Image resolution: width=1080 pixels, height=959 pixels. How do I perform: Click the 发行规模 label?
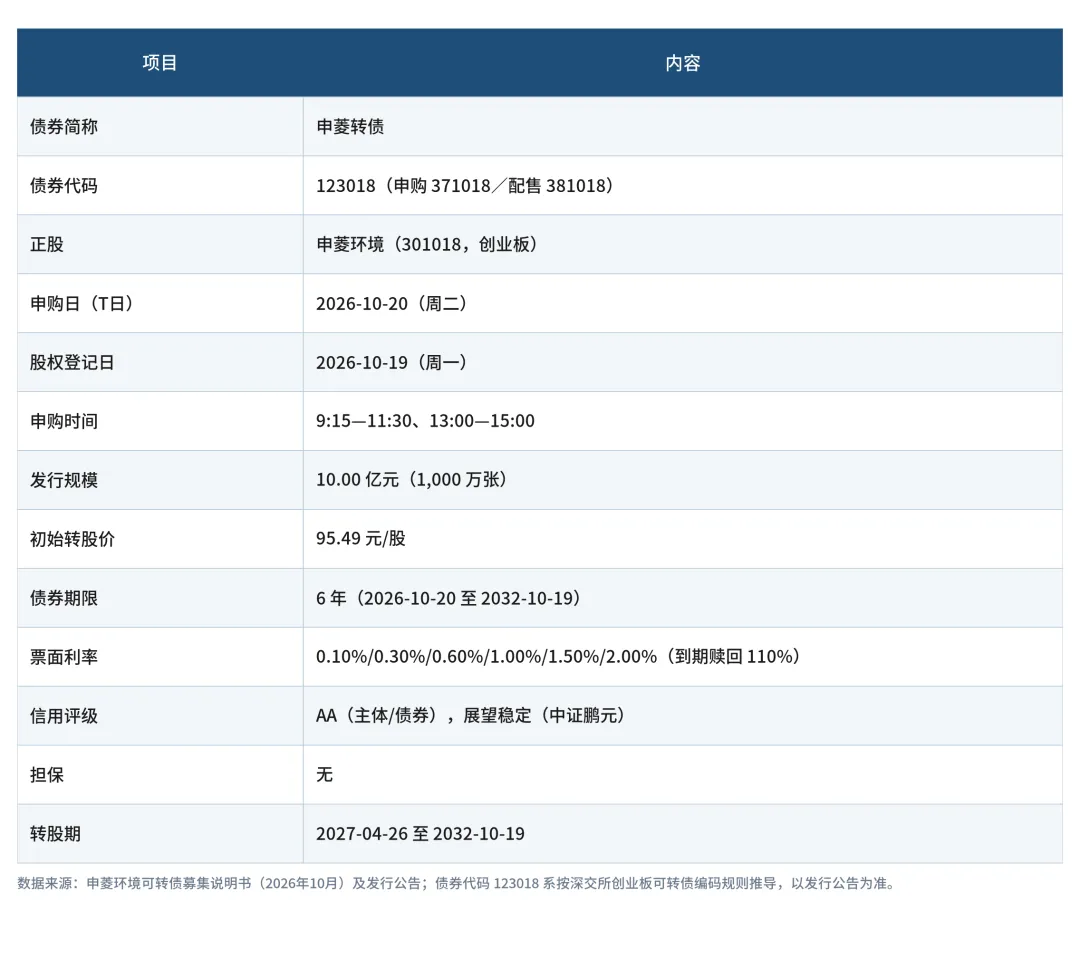tap(63, 480)
